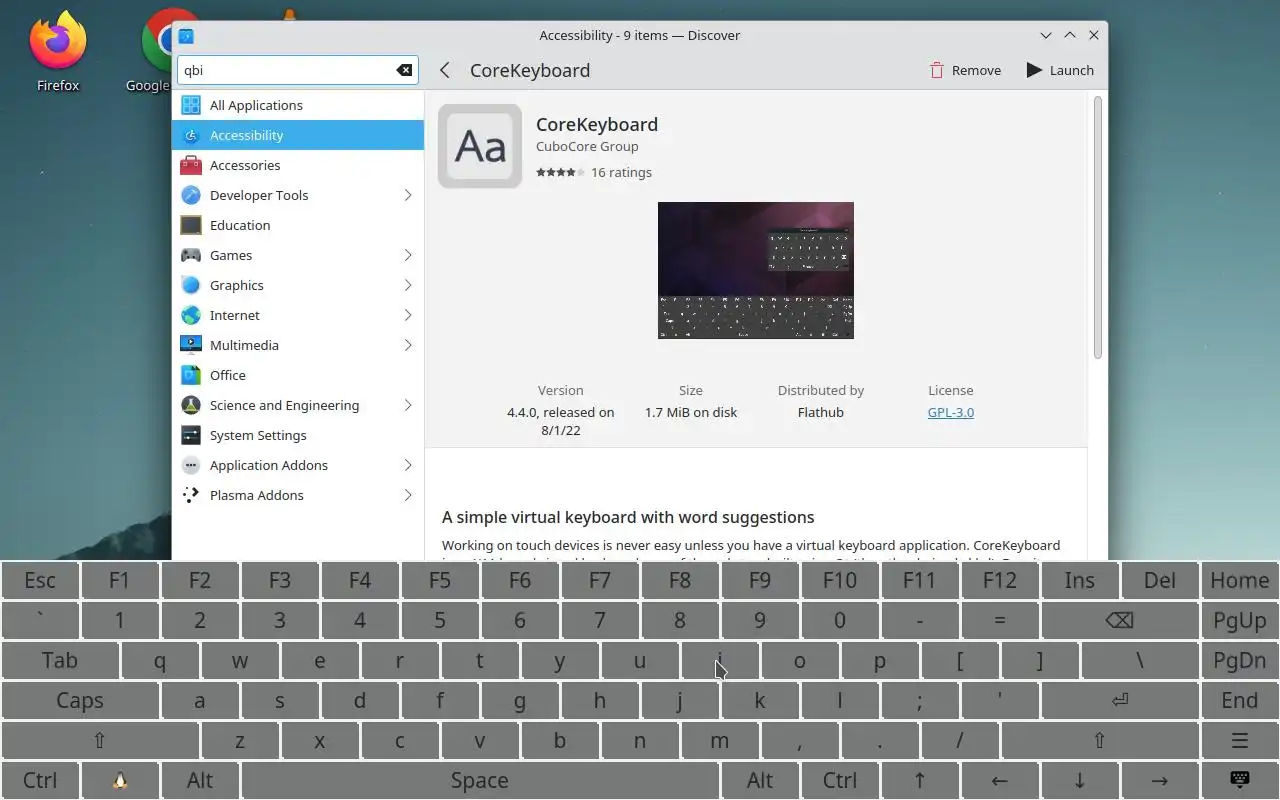1280x800 pixels.
Task: Tap the F12 function key
Action: pos(1000,581)
